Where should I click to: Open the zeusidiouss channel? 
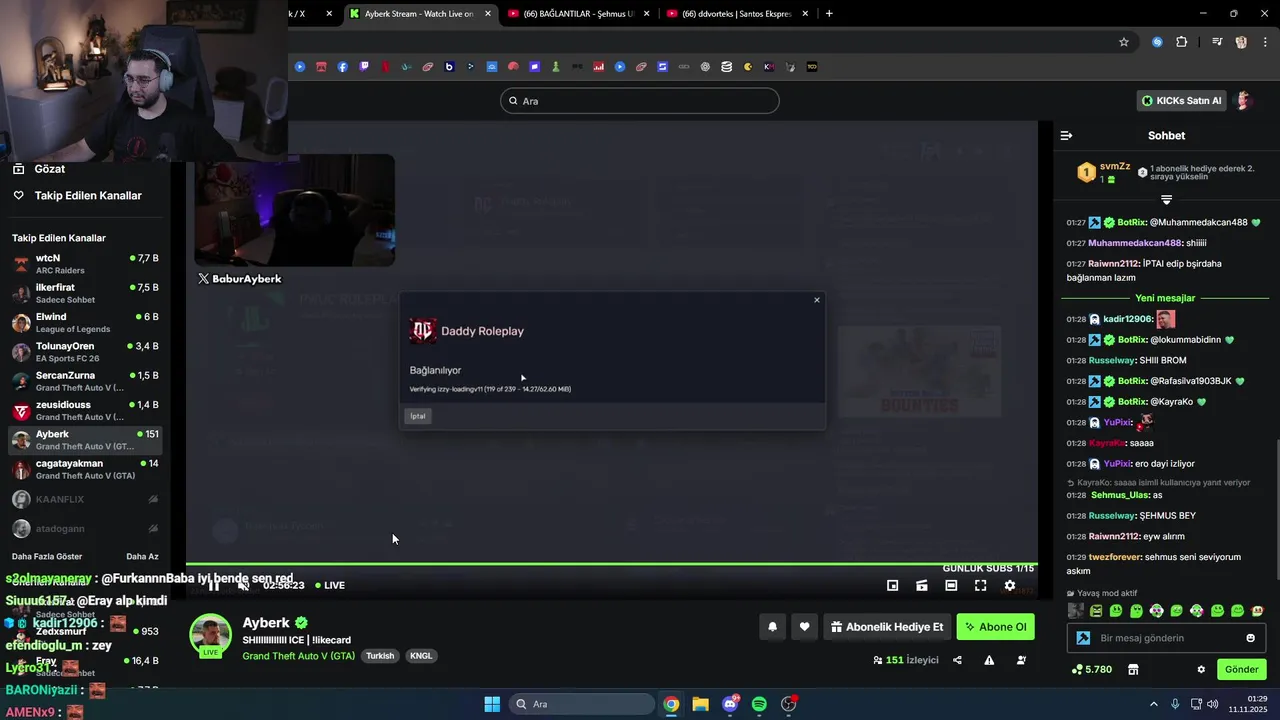(x=85, y=411)
